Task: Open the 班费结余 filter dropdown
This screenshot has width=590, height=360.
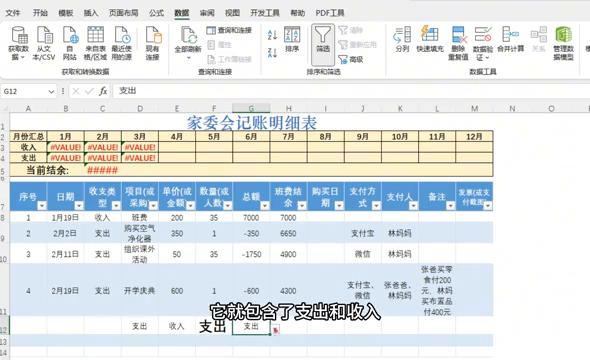Action: (x=302, y=205)
